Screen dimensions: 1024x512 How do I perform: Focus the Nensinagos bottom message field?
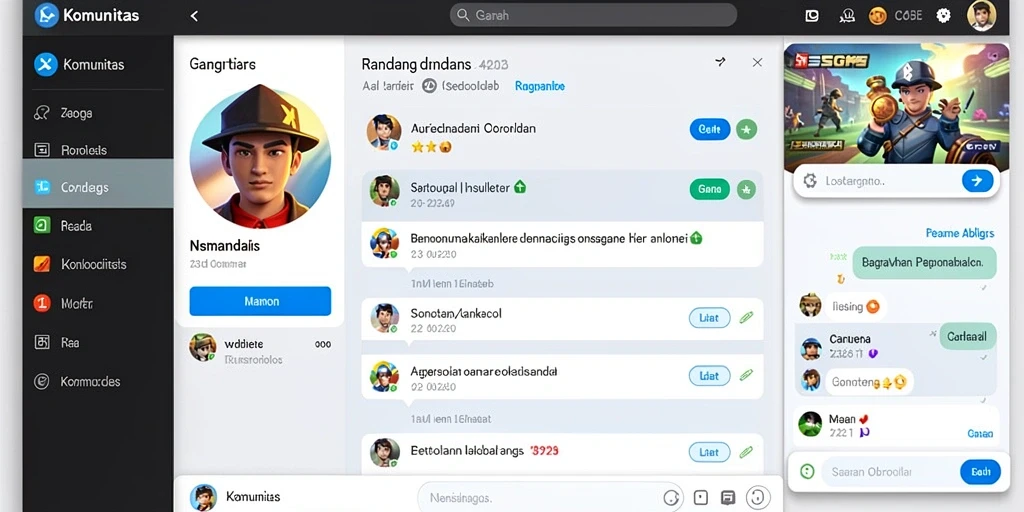[550, 498]
